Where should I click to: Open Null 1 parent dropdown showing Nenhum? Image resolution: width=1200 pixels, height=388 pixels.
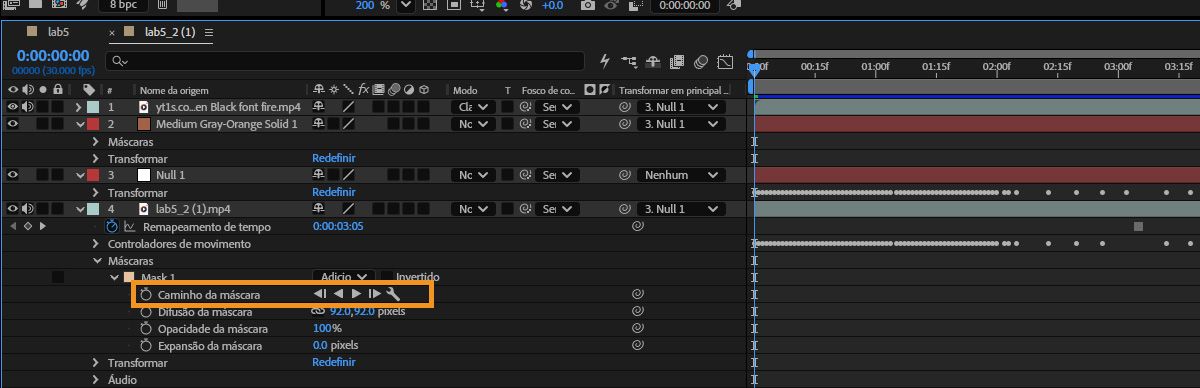coord(681,175)
